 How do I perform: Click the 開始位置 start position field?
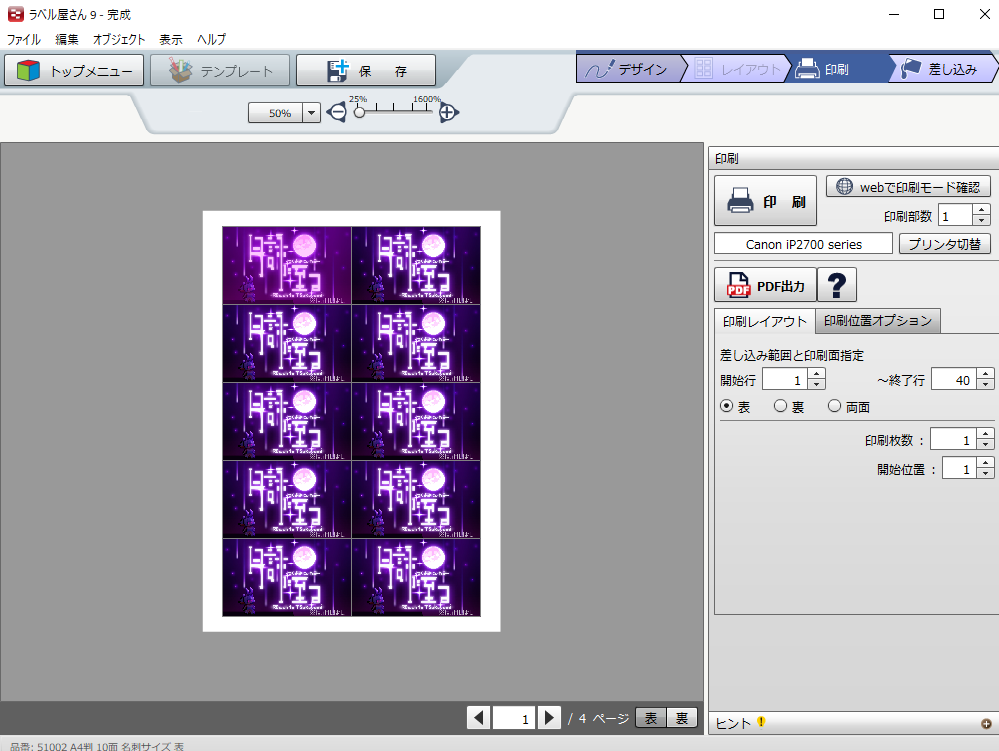pos(959,469)
